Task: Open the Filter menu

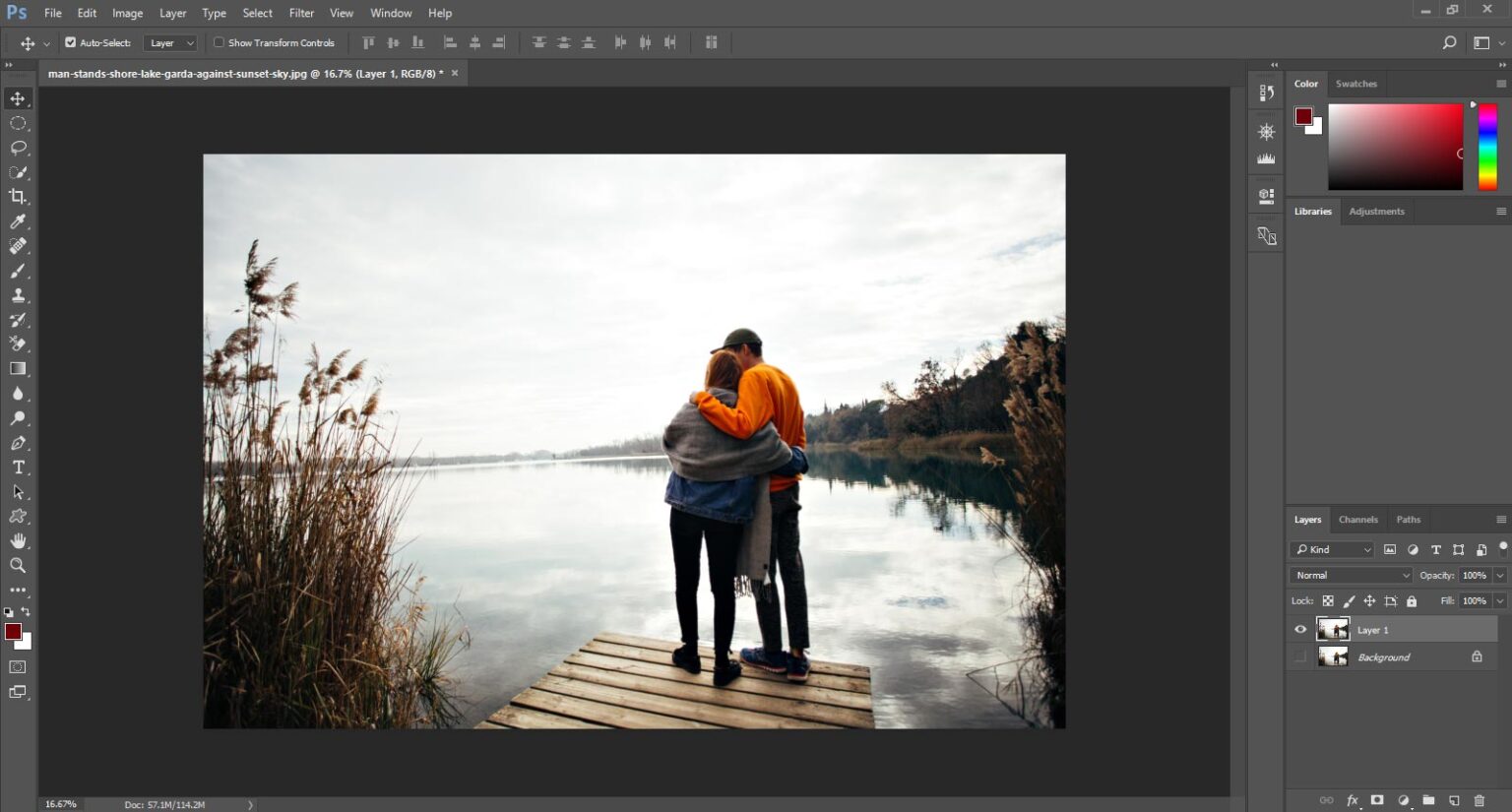Action: 301,13
